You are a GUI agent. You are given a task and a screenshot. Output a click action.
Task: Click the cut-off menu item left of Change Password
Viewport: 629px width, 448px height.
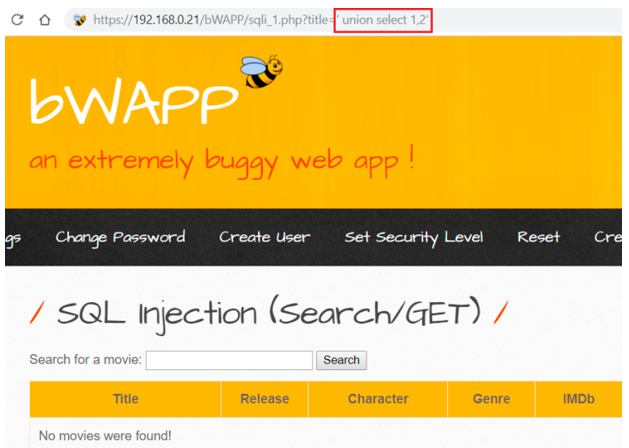click(x=13, y=237)
